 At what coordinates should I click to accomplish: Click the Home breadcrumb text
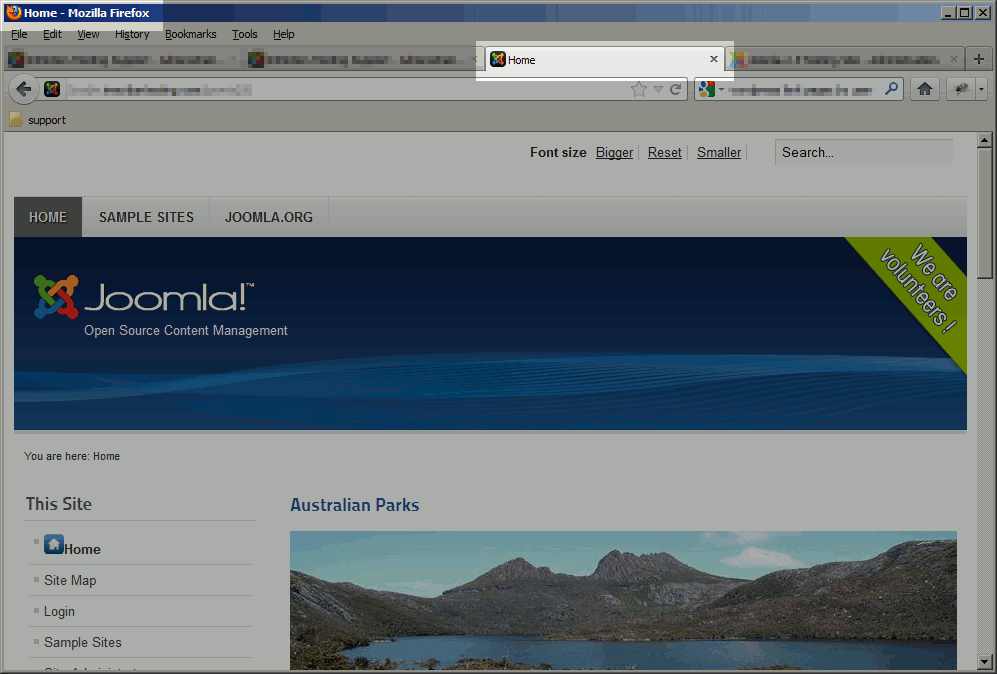coord(106,456)
